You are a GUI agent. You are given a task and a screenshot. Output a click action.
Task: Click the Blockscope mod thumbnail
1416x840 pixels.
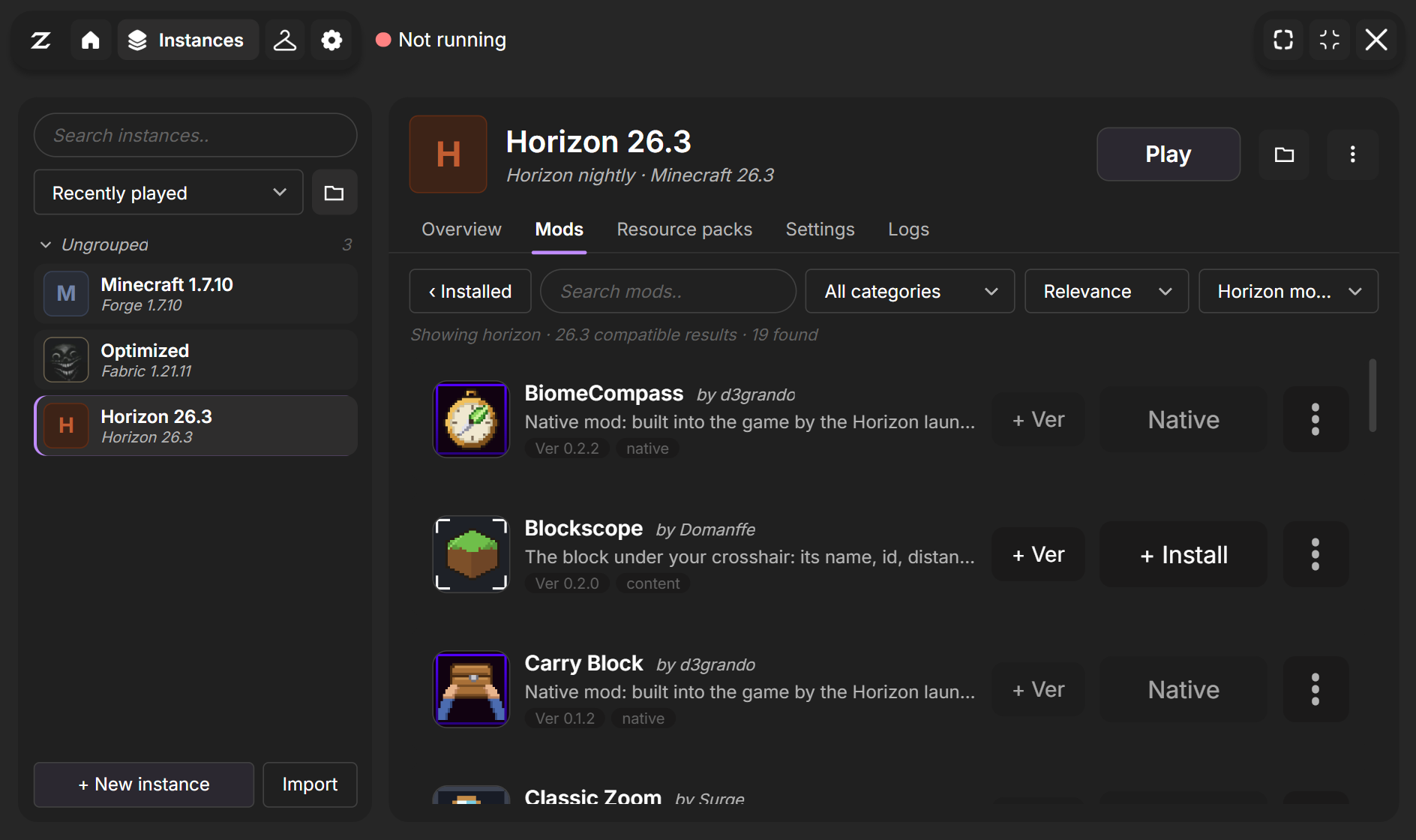pyautogui.click(x=471, y=554)
